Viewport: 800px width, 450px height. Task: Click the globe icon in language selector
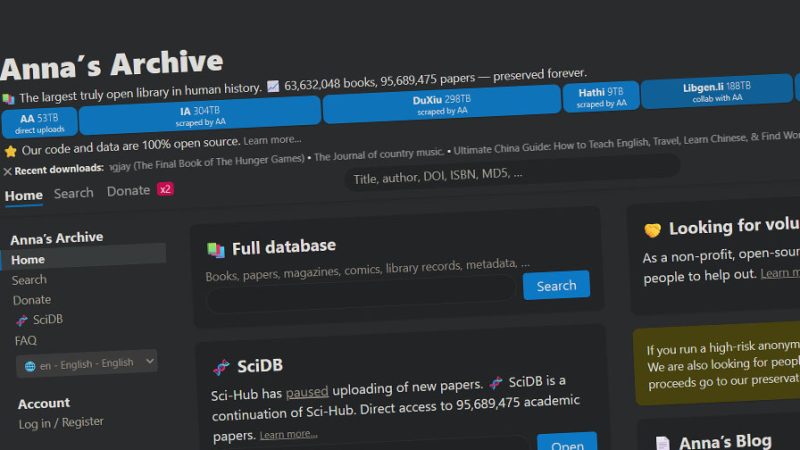30,366
